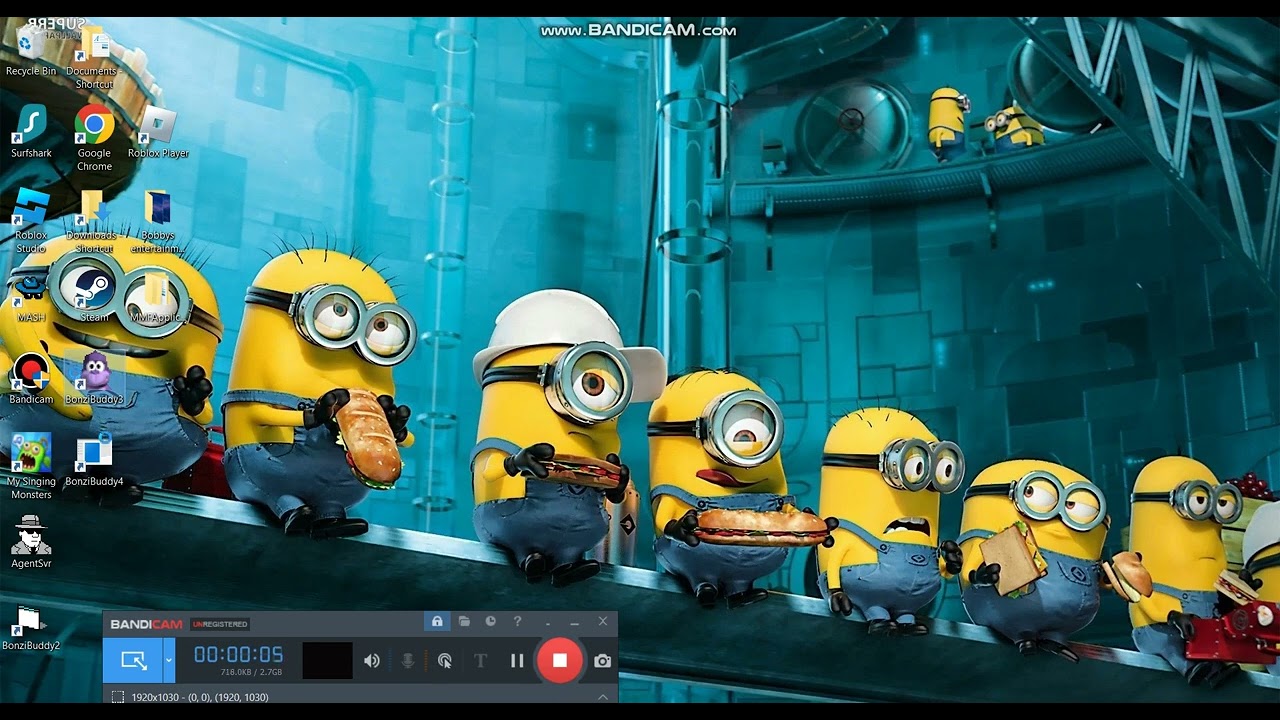Launch Surfshark from the desktop

pyautogui.click(x=31, y=131)
